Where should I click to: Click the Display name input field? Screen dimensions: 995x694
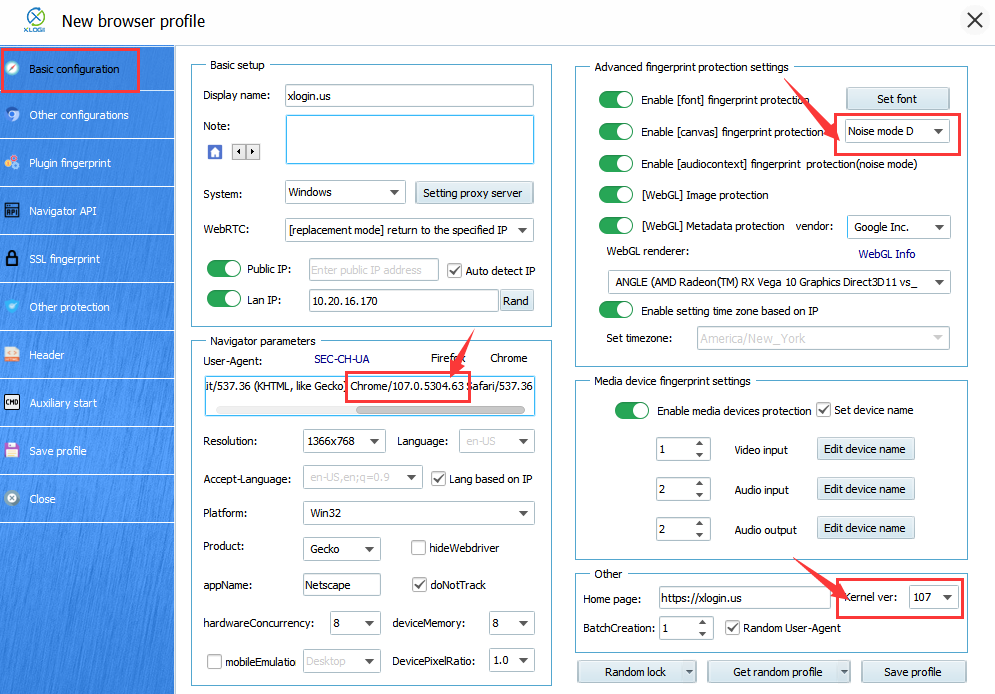(x=409, y=96)
